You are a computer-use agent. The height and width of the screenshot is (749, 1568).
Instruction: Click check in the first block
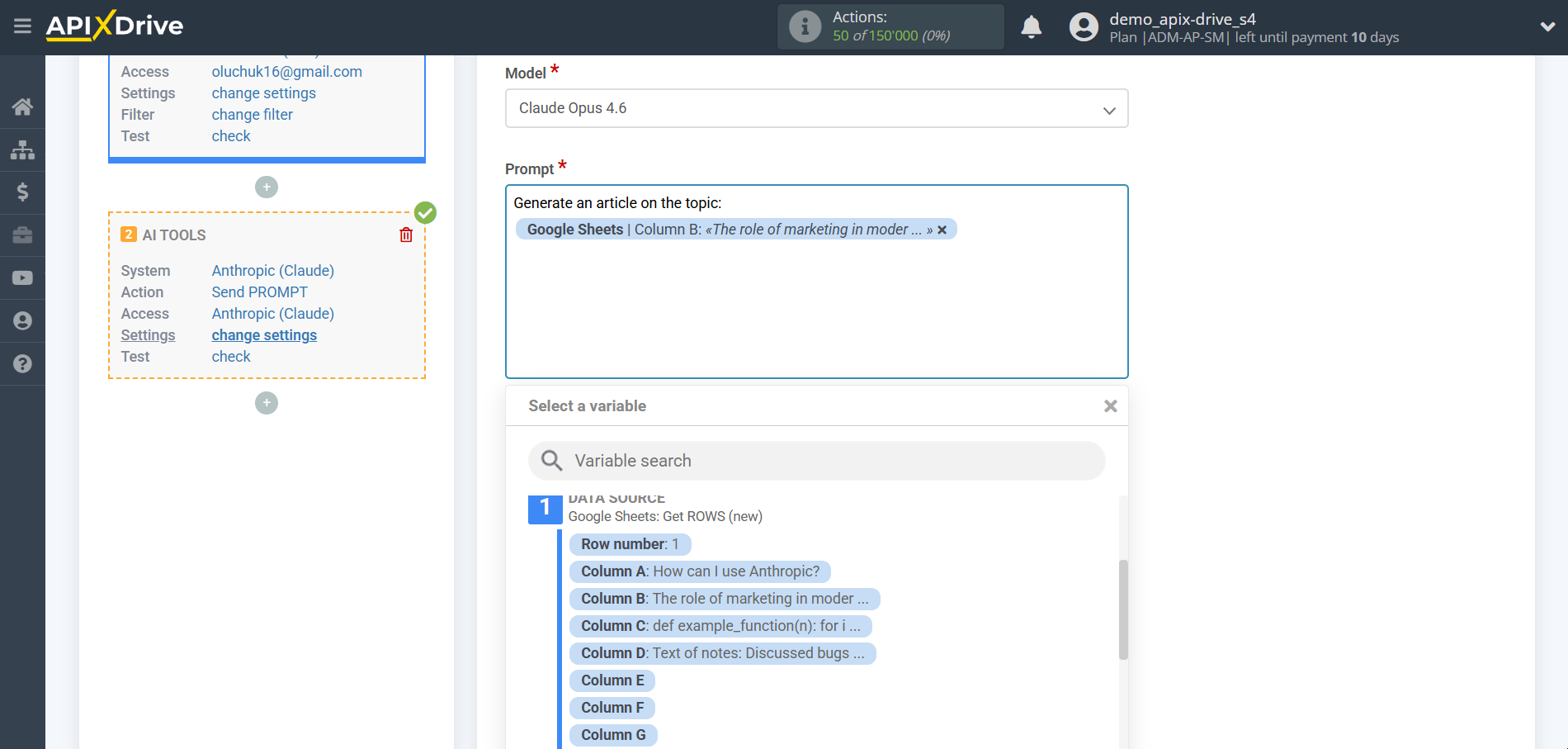coord(230,136)
